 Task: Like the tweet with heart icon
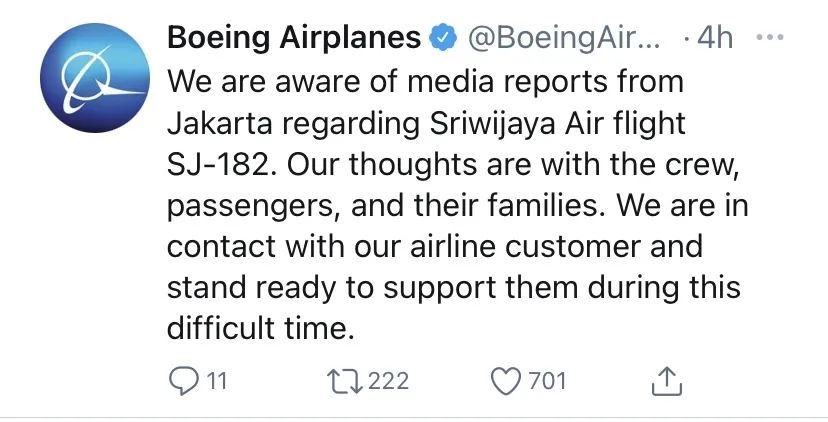coord(506,381)
